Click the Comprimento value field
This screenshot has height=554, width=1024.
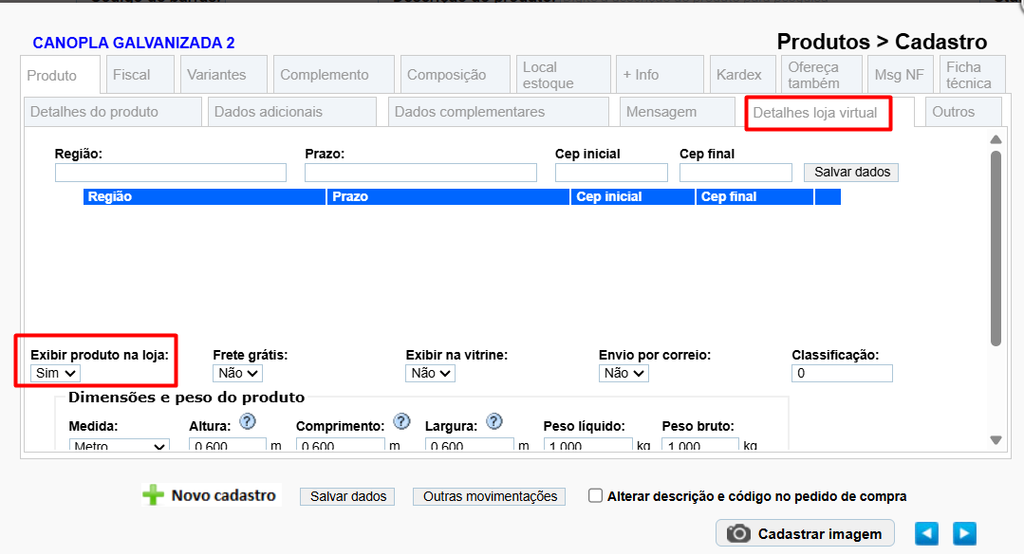click(340, 445)
